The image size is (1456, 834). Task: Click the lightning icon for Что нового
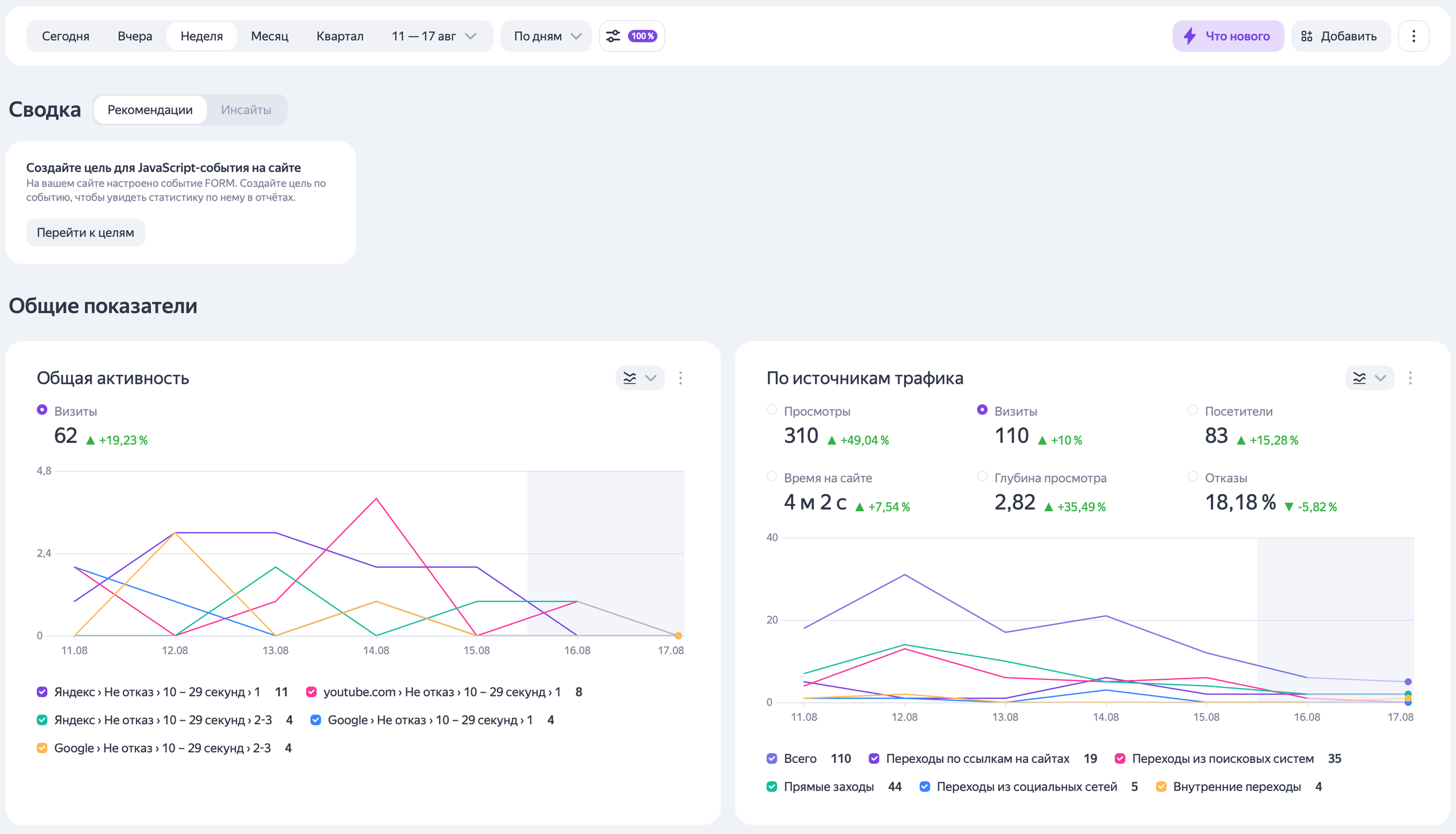click(x=1190, y=36)
